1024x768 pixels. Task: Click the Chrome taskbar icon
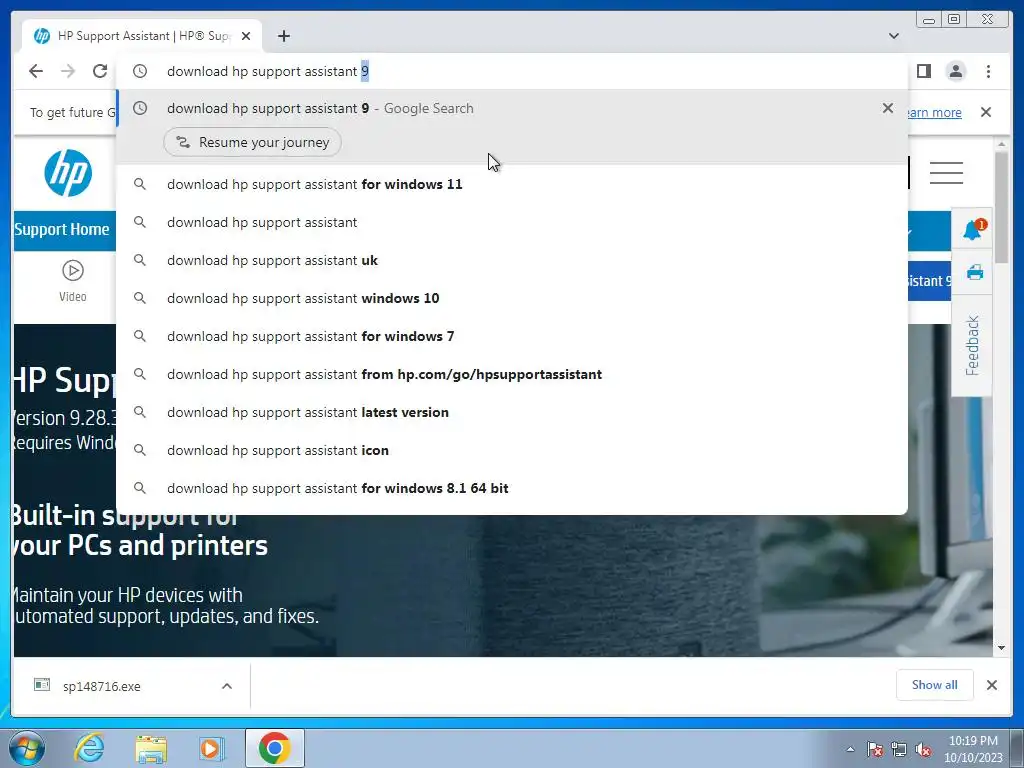[274, 748]
